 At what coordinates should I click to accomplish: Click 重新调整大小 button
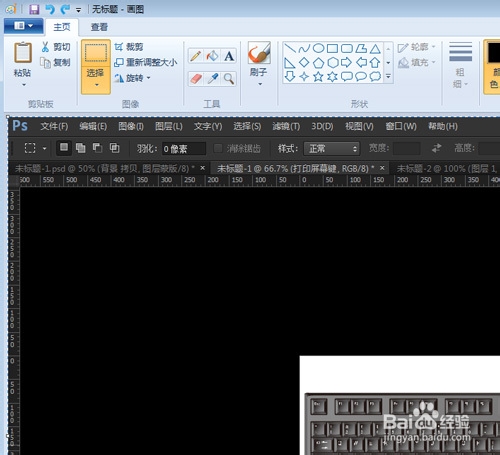tap(146, 62)
